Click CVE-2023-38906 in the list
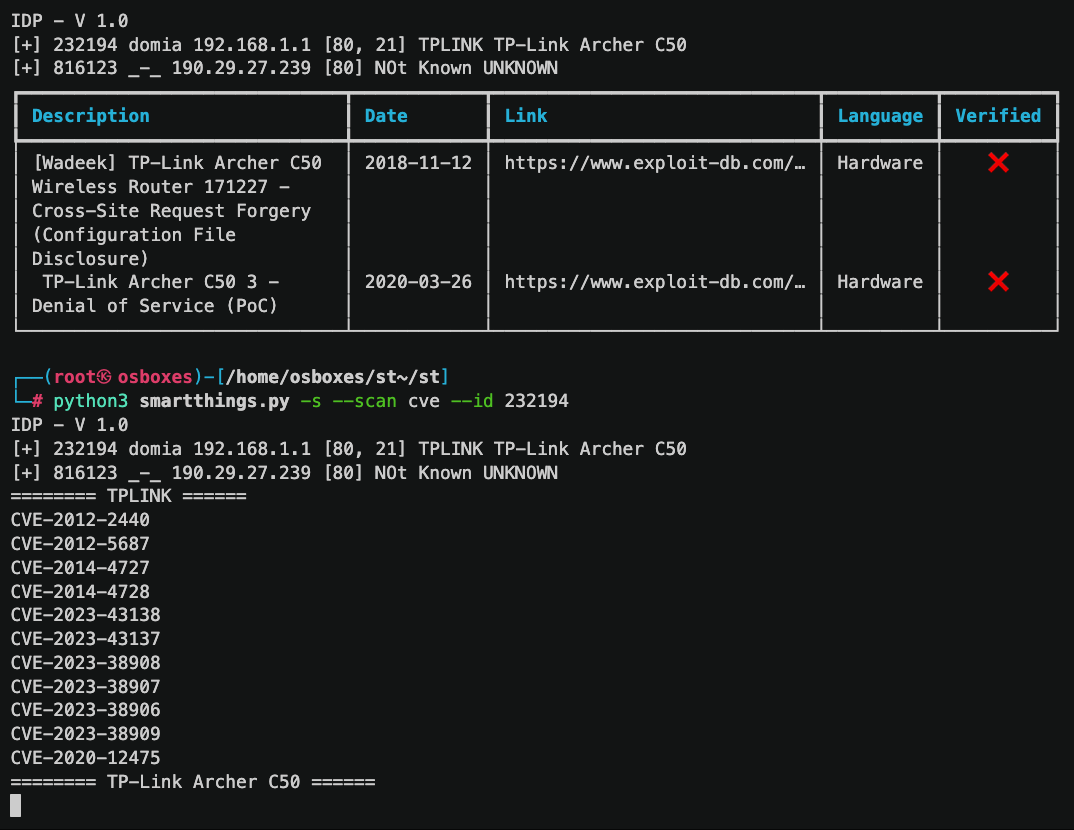This screenshot has width=1074, height=830. click(x=86, y=710)
